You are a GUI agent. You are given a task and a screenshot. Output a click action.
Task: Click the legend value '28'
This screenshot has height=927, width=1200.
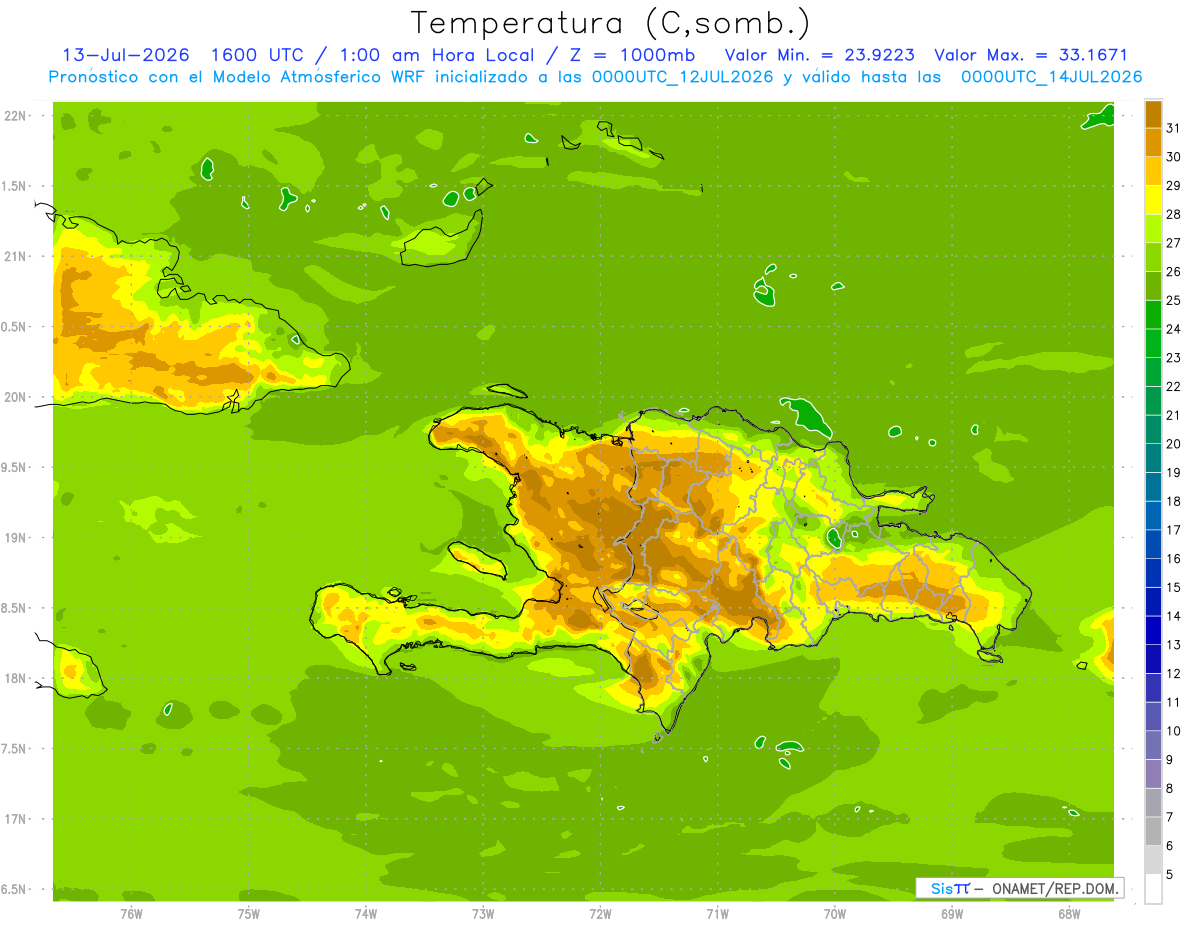click(x=1174, y=214)
